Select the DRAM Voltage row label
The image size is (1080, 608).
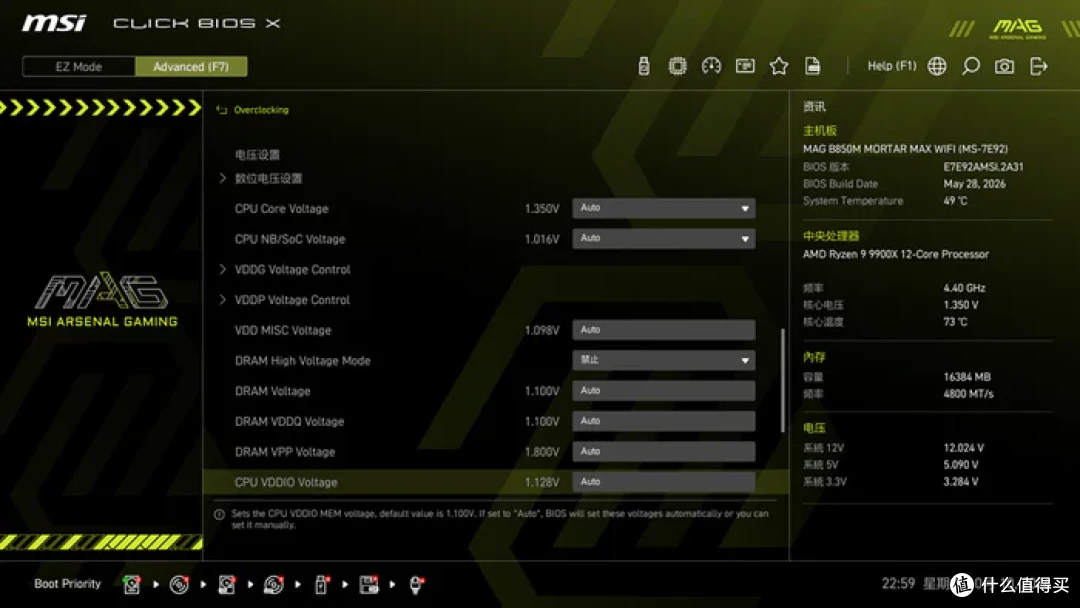(273, 391)
